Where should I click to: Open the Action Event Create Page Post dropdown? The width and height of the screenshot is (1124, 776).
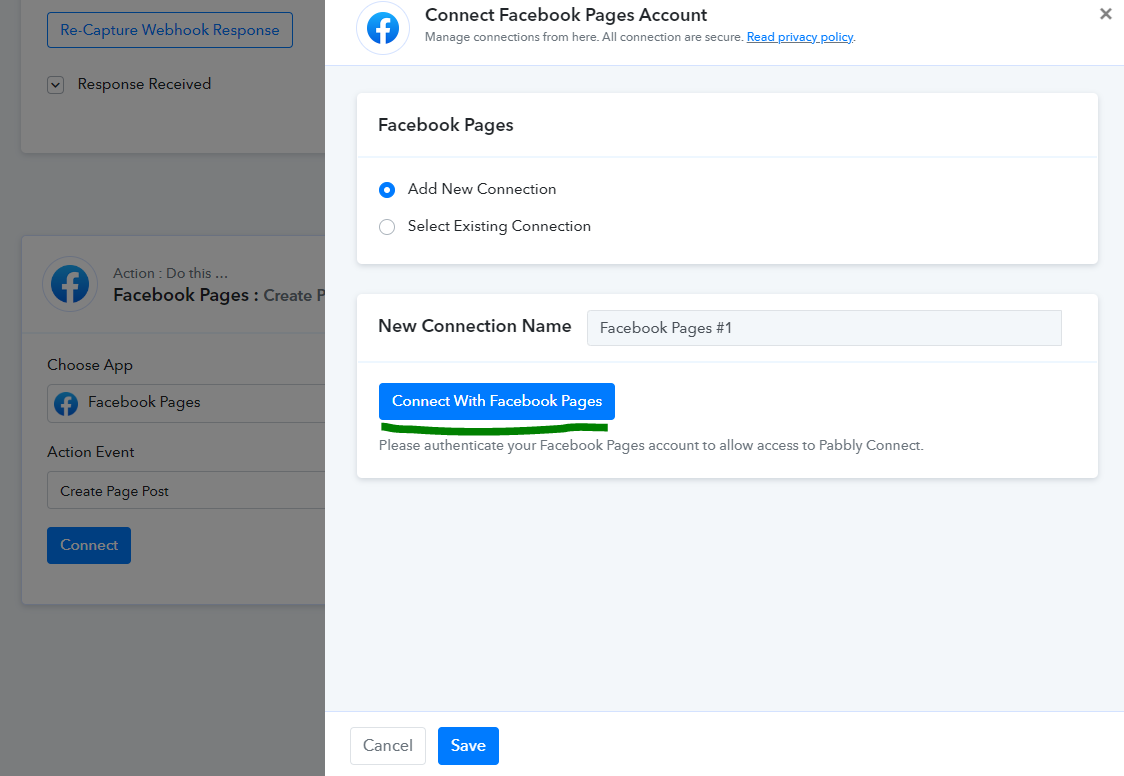coord(186,491)
